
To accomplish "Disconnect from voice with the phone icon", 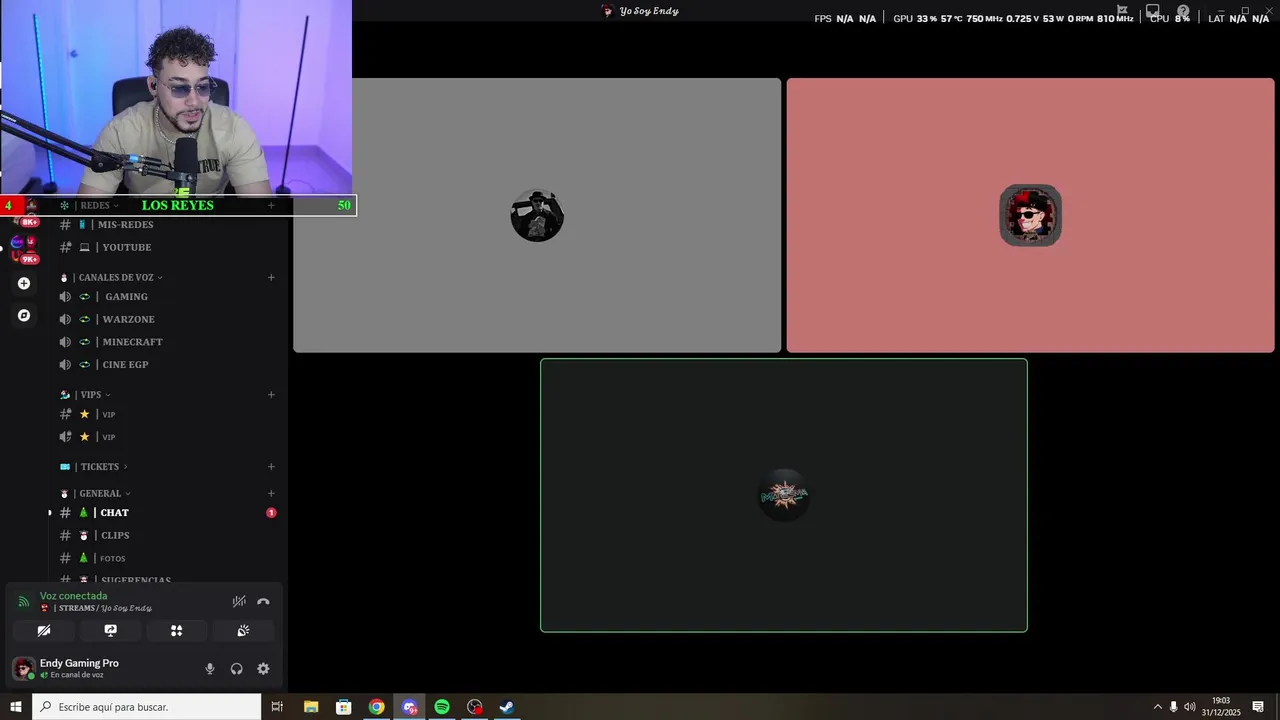I will point(263,601).
